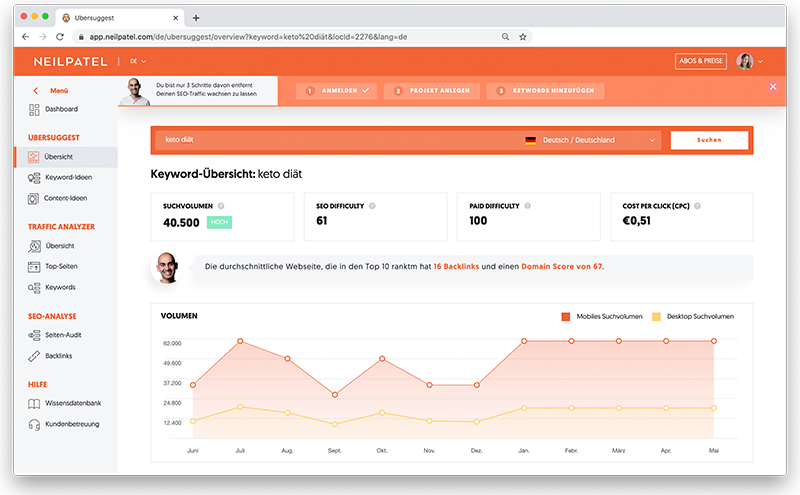Screen dimensions: 800x495
Task: Click the €0,51 CPC value
Action: (x=637, y=221)
